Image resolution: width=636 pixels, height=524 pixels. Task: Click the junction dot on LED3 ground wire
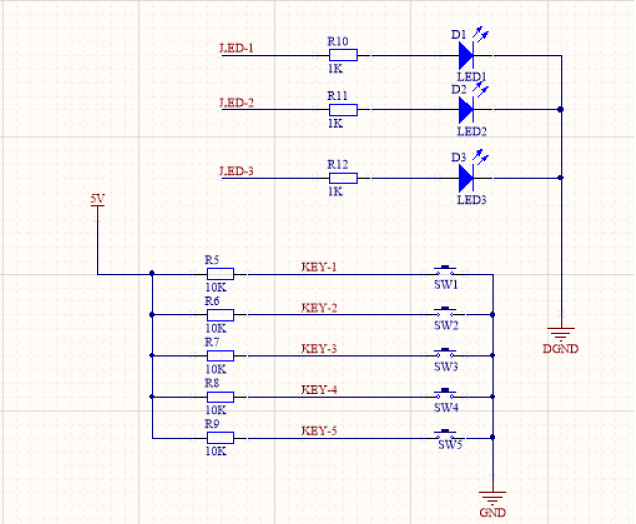561,178
